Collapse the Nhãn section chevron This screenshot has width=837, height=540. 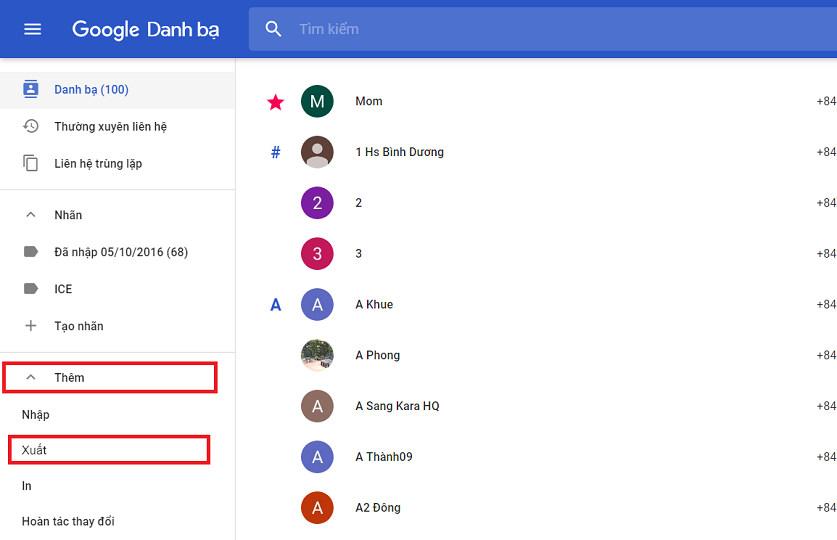point(31,215)
